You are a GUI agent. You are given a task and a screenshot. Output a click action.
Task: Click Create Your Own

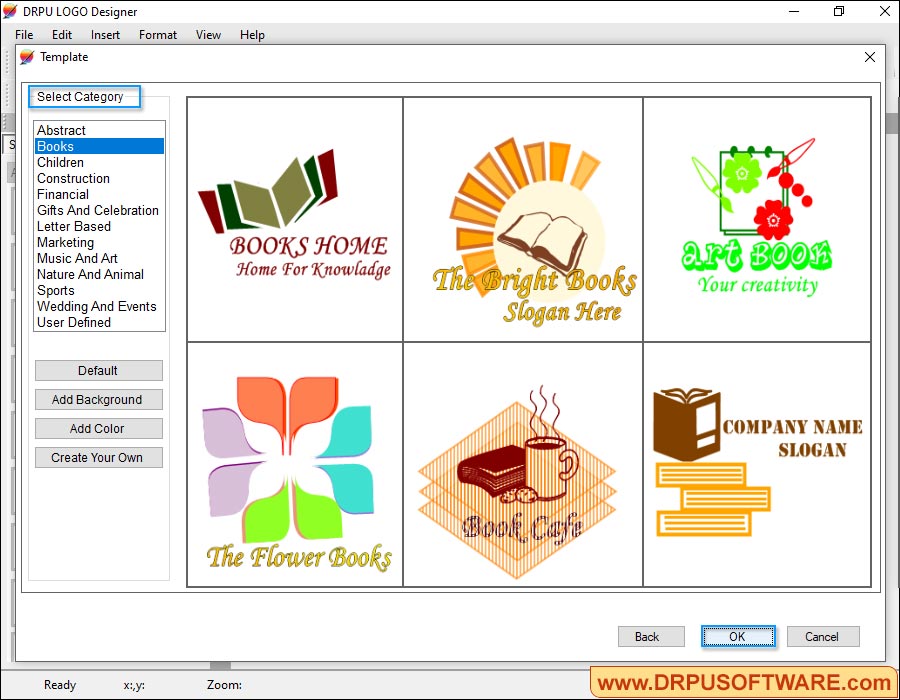[x=98, y=457]
